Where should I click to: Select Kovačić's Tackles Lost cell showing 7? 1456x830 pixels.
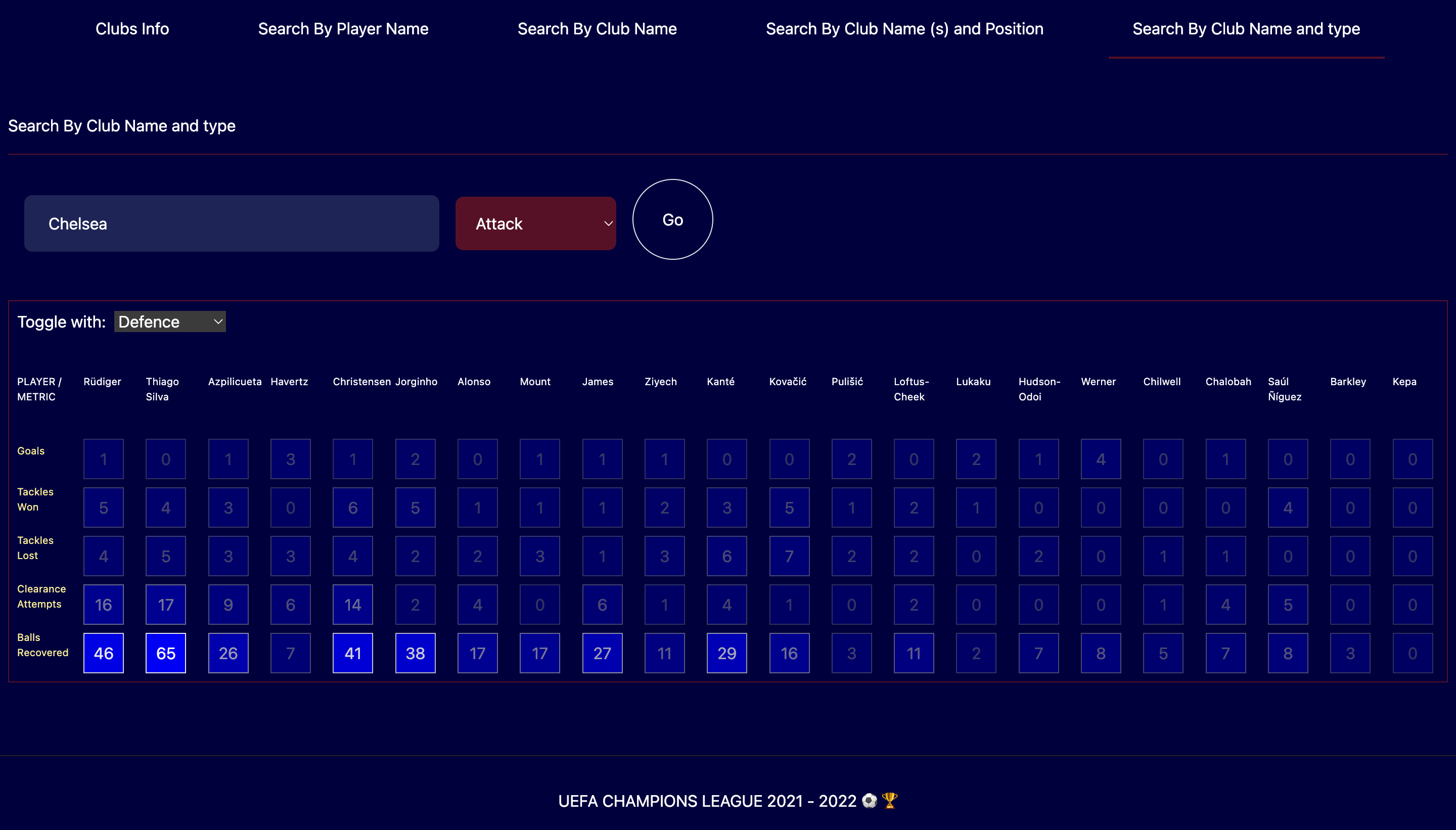coord(789,556)
